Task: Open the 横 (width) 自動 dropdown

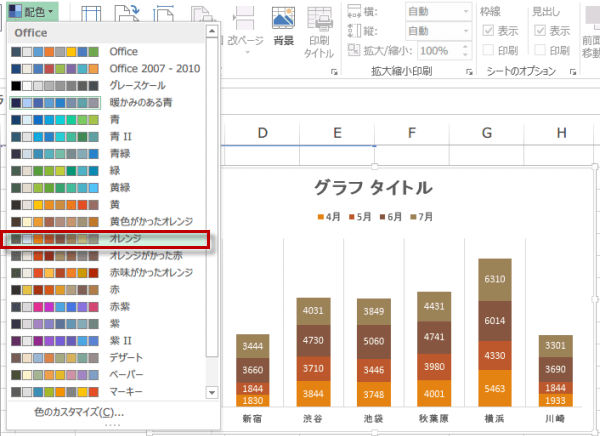Action: point(439,12)
